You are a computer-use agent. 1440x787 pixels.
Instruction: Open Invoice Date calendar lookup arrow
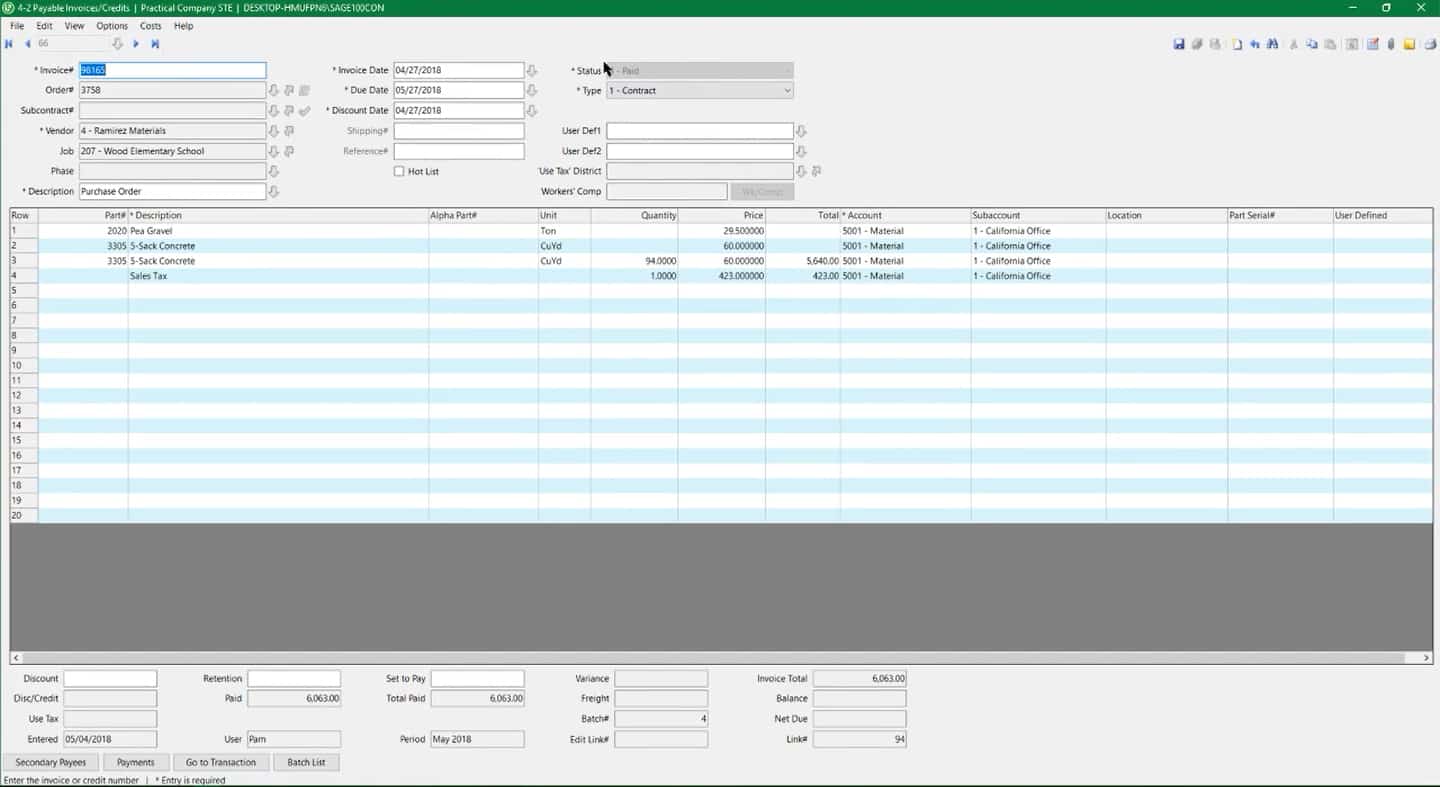(532, 71)
